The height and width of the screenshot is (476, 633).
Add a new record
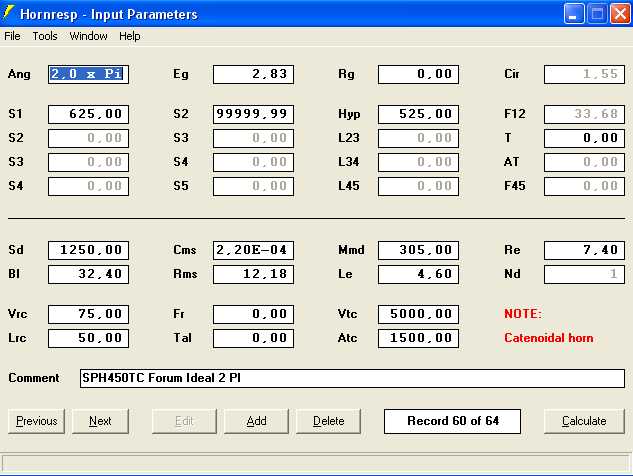[256, 421]
